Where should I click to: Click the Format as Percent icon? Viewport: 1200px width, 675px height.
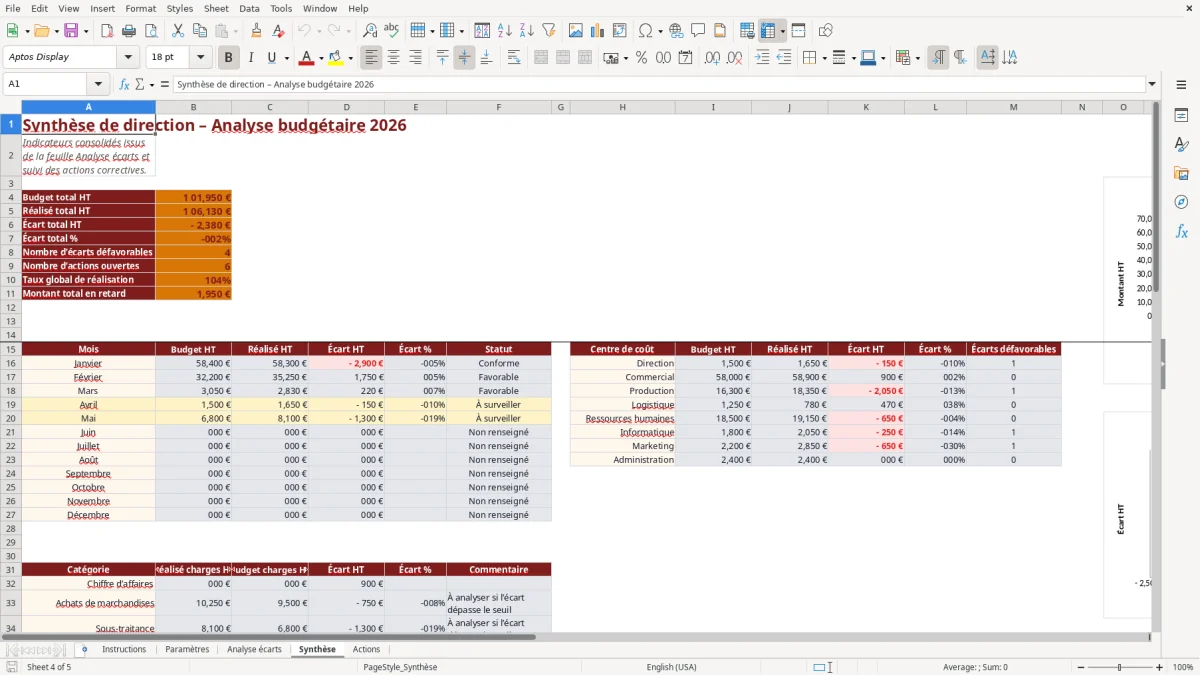click(x=642, y=58)
